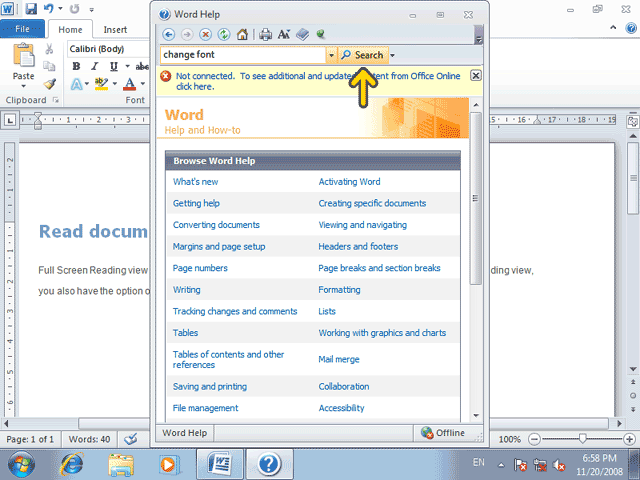Click the Search button in Word Help

363,55
